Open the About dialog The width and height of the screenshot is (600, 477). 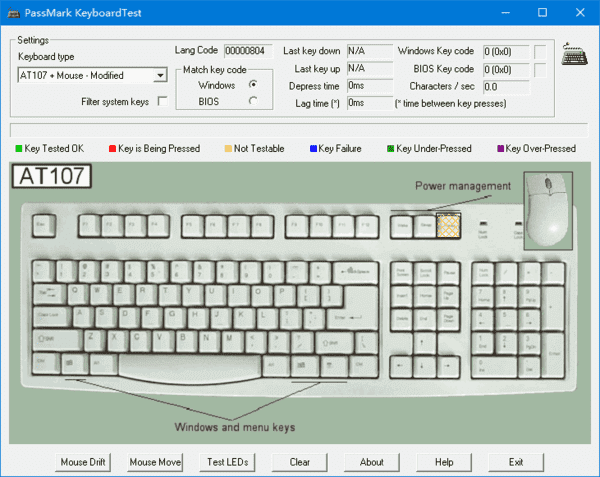click(x=371, y=462)
